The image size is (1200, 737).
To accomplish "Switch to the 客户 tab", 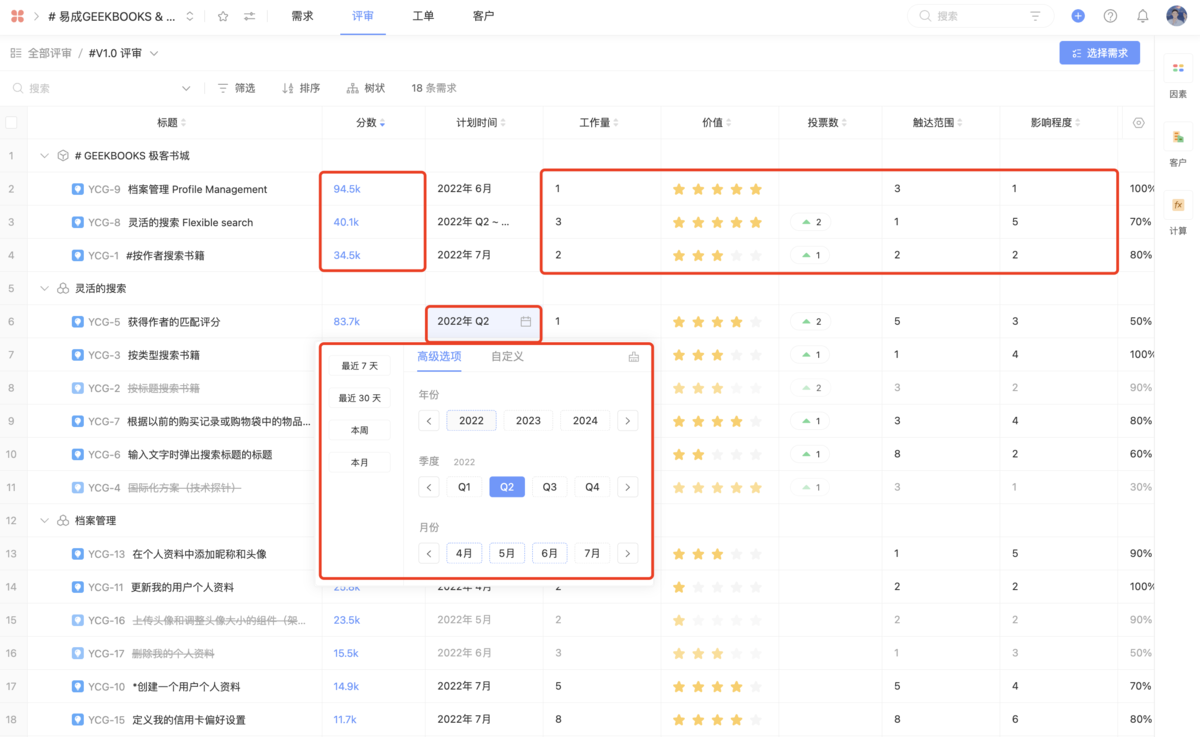I will 483,16.
